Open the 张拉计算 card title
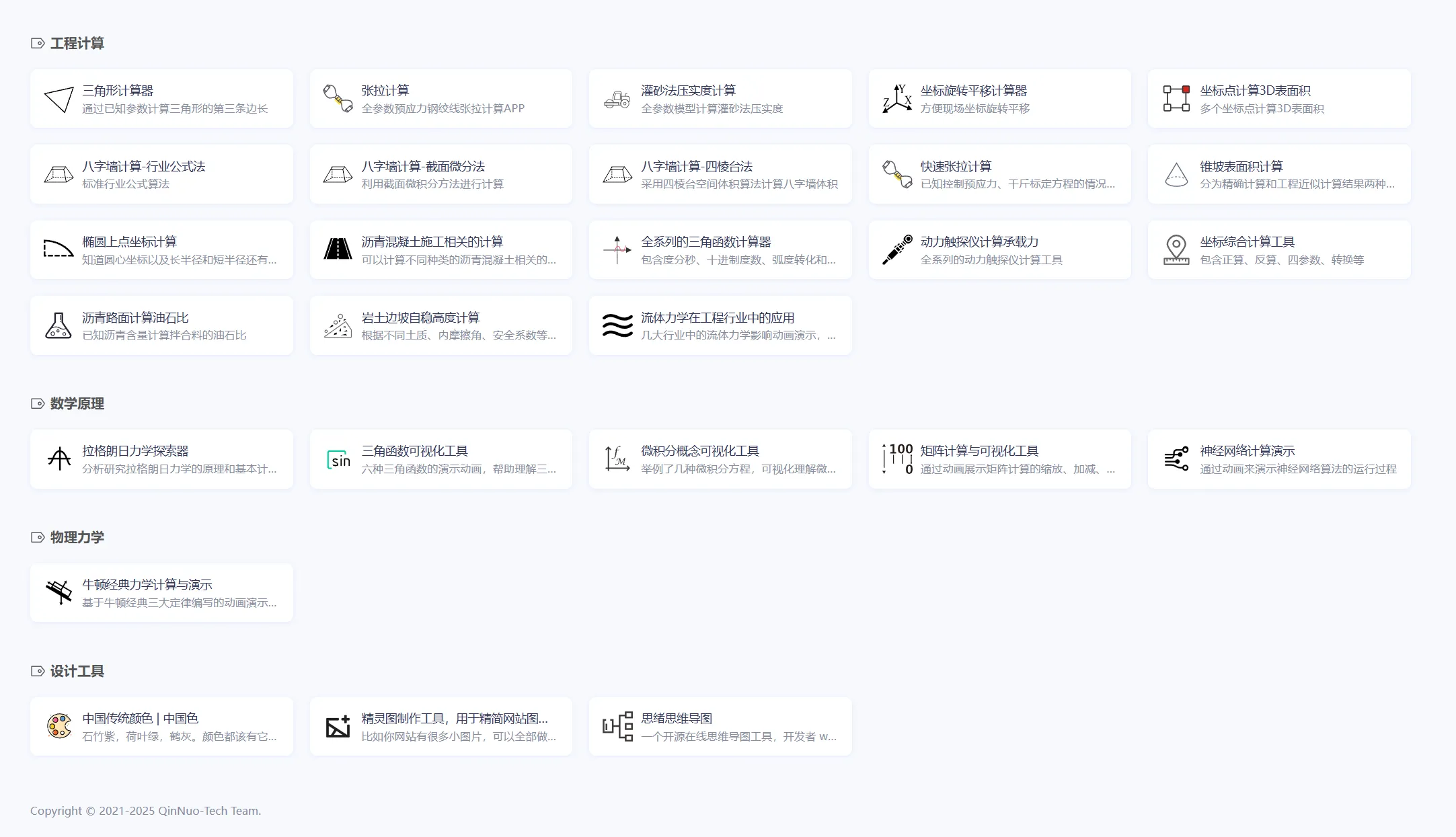The image size is (1456, 837). click(385, 91)
